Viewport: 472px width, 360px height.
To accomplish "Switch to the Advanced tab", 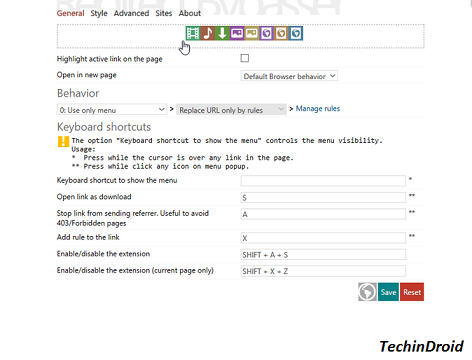I will [x=131, y=13].
